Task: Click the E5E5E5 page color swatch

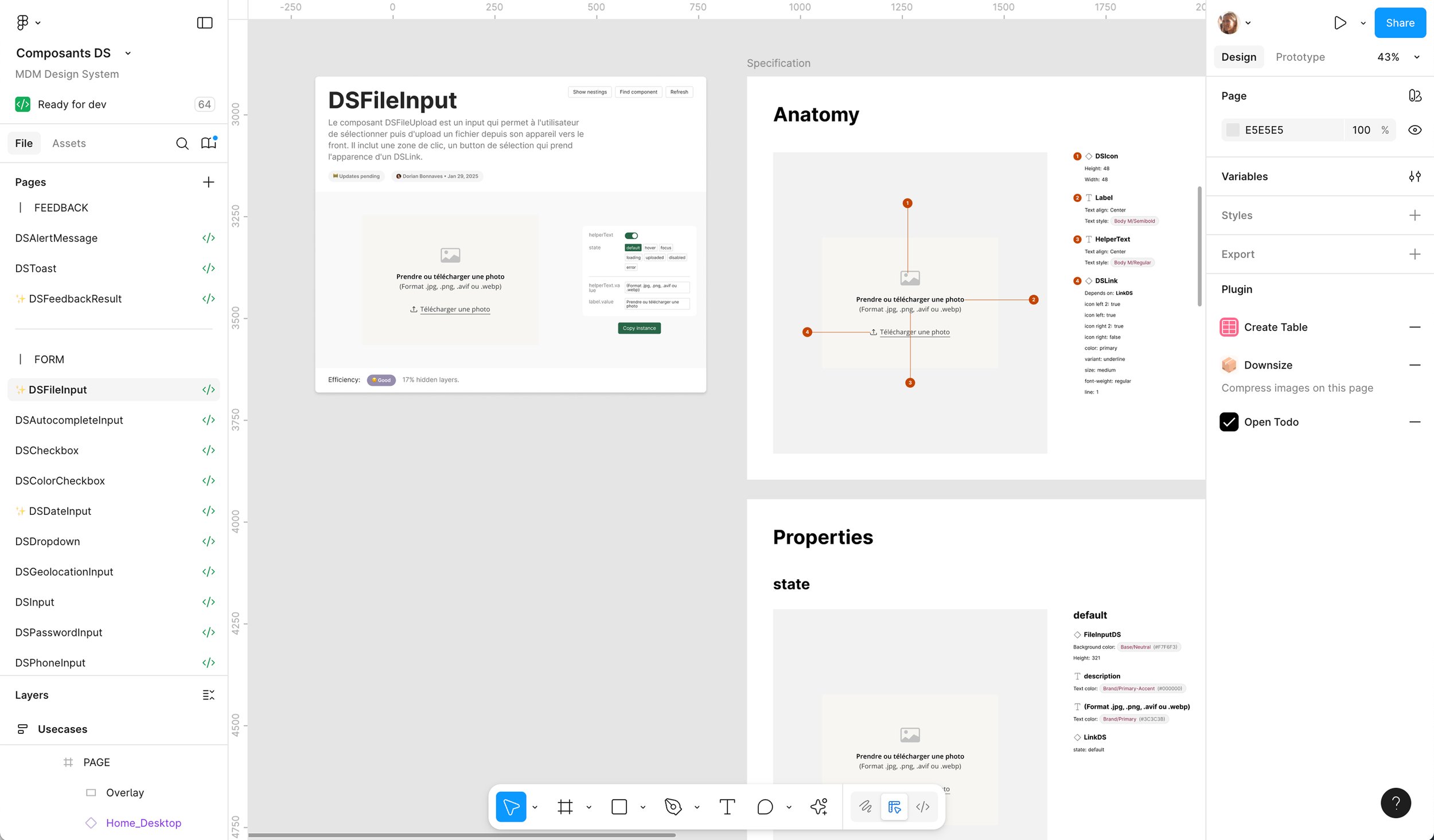Action: [1233, 130]
